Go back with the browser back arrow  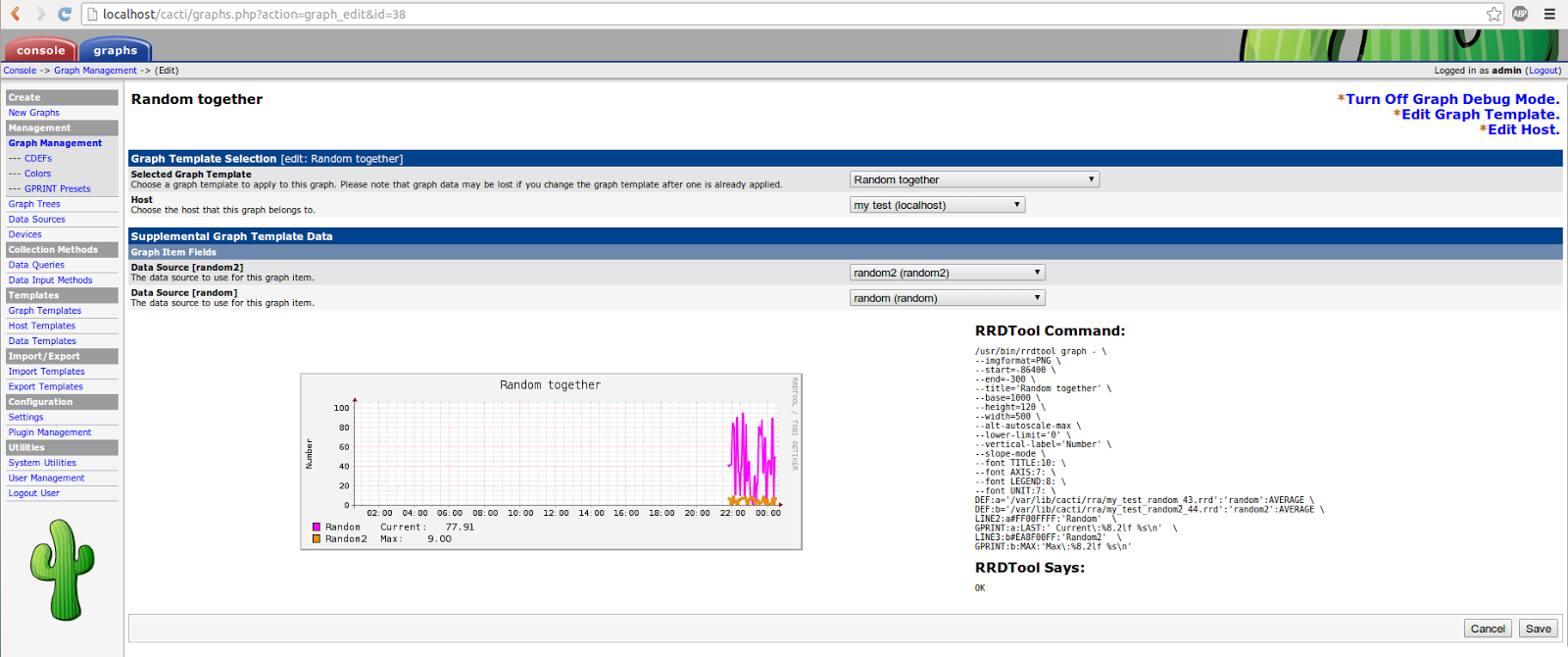(16, 14)
